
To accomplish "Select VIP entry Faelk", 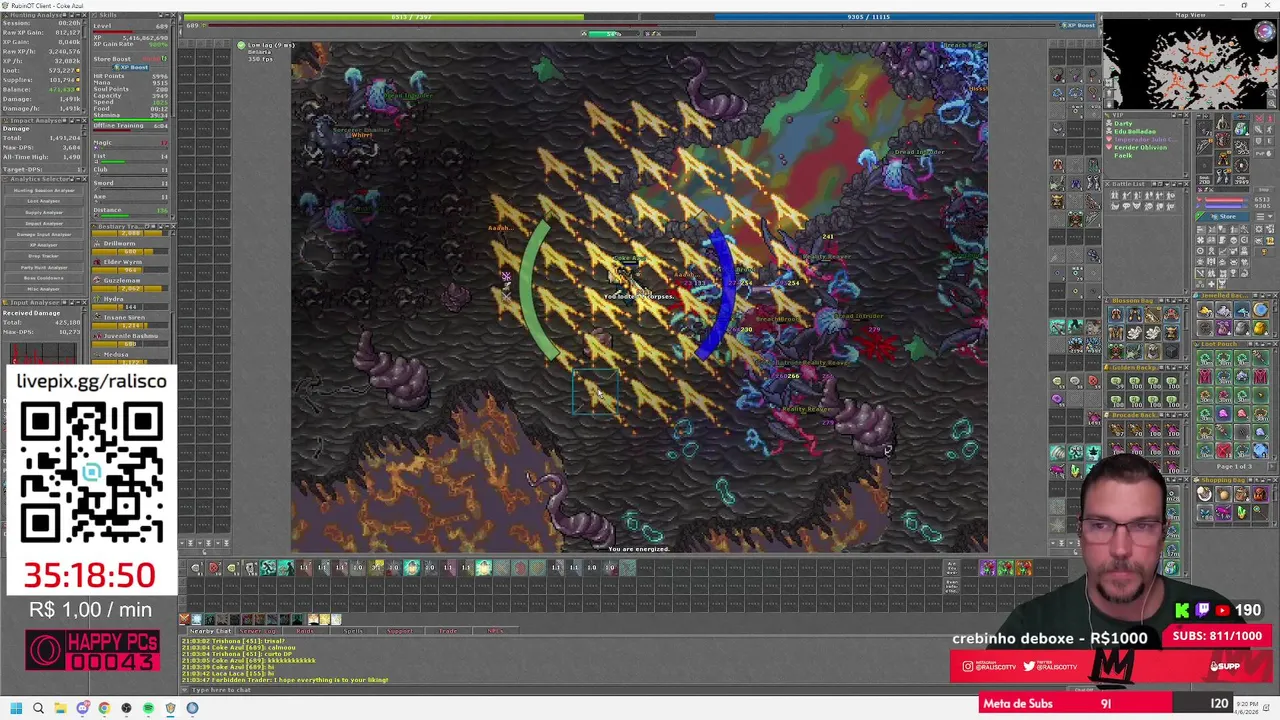I will pos(1123,155).
